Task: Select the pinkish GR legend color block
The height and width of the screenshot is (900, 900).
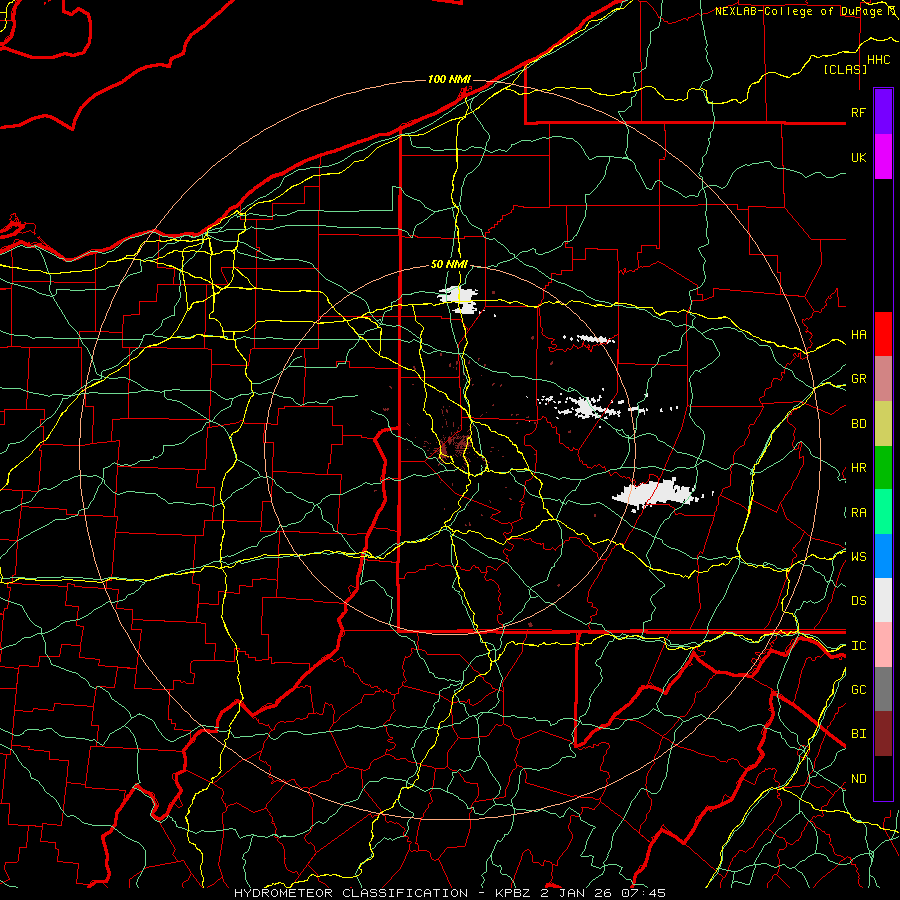Action: [x=883, y=379]
